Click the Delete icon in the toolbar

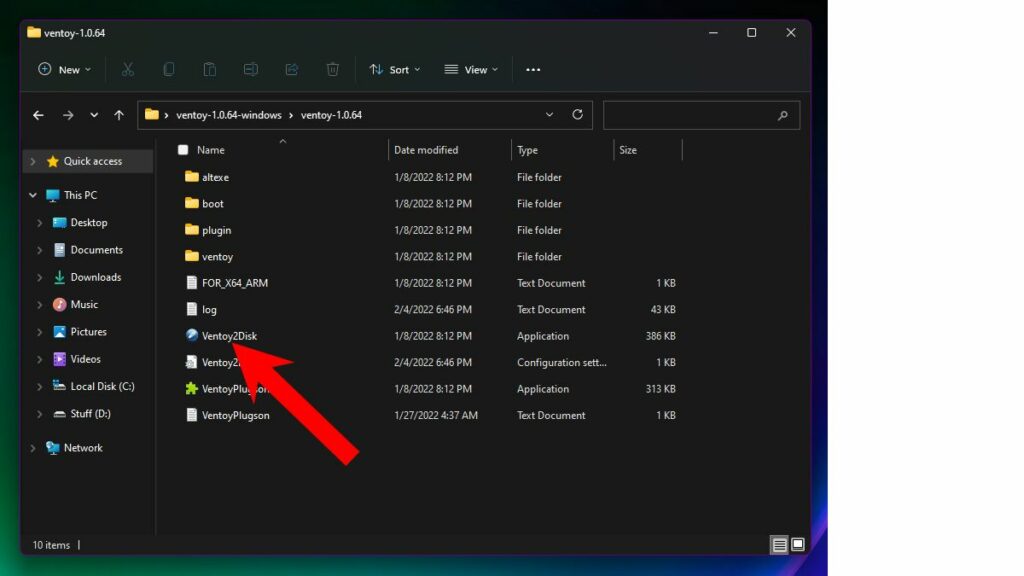(x=332, y=69)
